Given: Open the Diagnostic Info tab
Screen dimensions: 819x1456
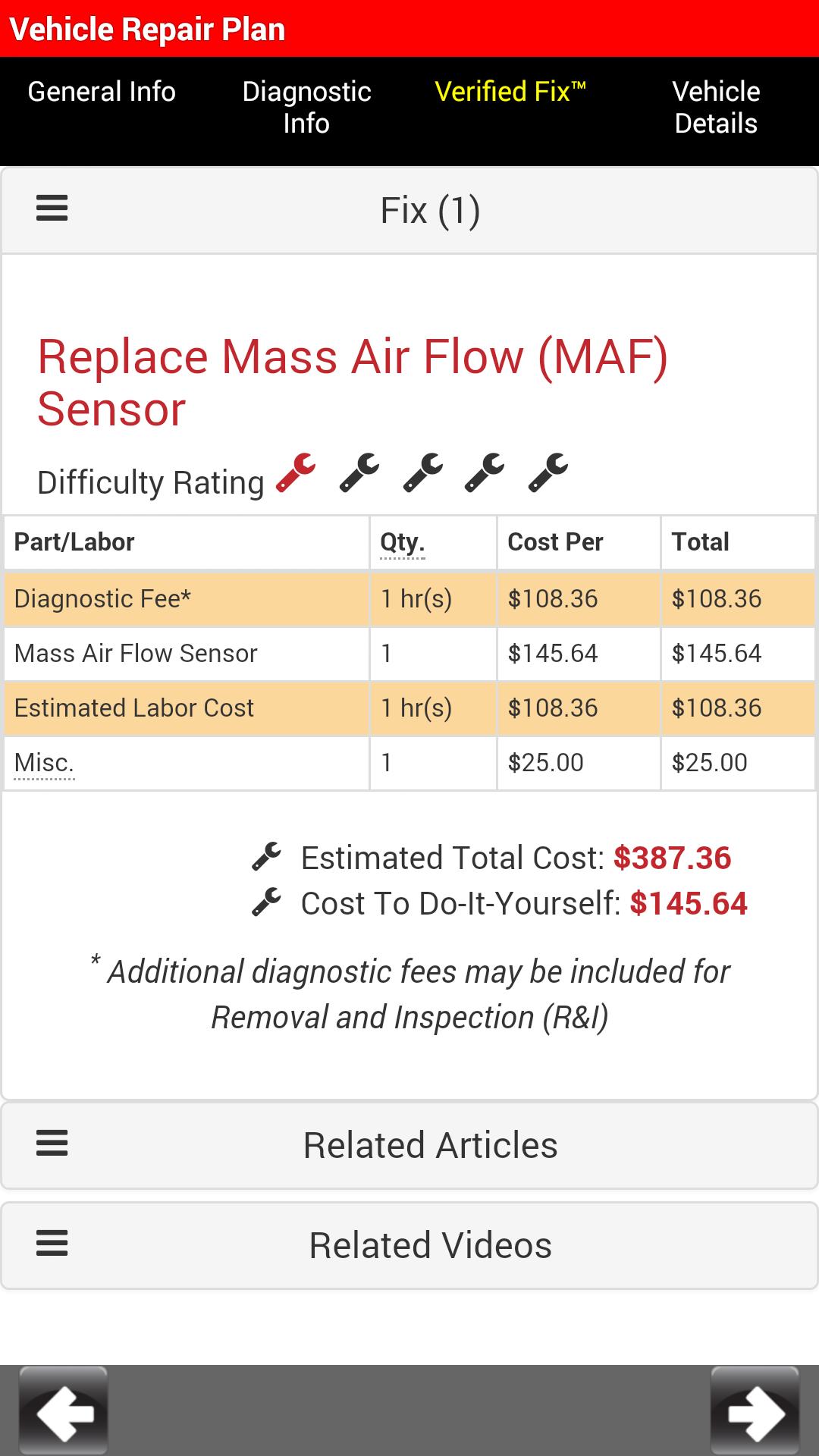Looking at the screenshot, I should point(306,107).
